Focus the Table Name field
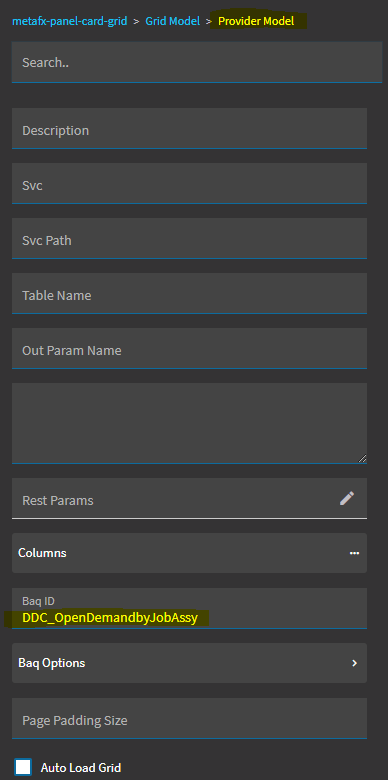The width and height of the screenshot is (388, 780). coord(190,293)
